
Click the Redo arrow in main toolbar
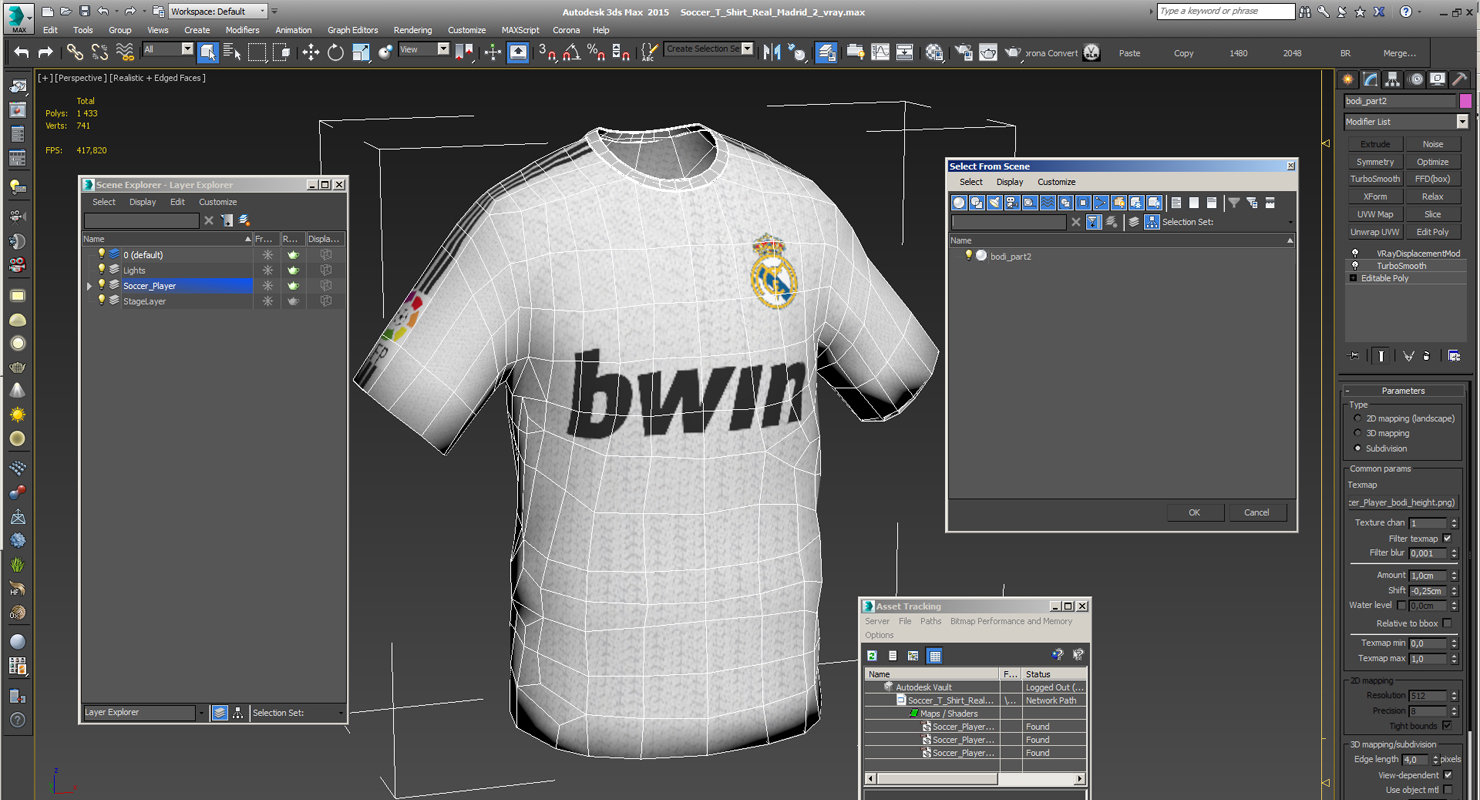click(45, 52)
